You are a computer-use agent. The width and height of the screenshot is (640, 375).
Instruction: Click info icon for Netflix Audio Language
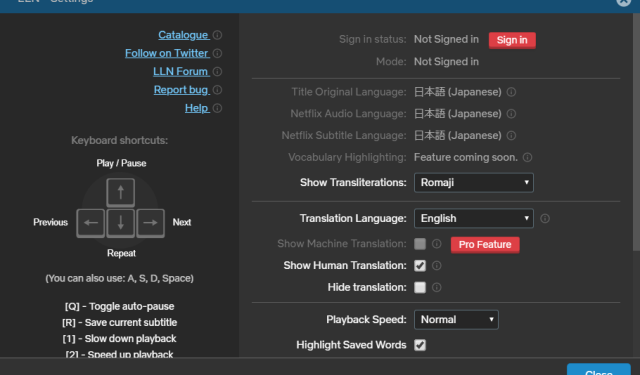511,114
